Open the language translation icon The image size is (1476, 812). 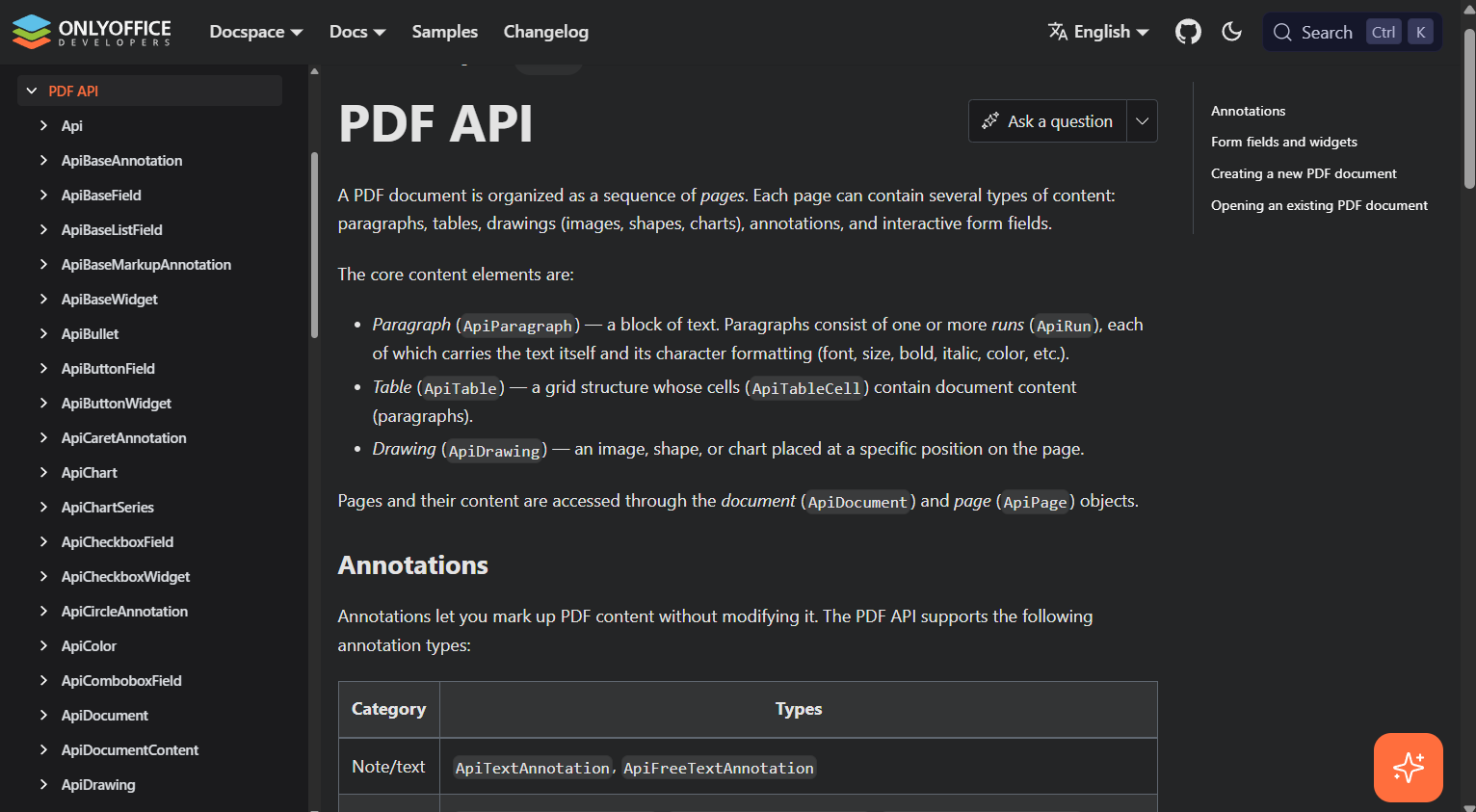(1060, 30)
